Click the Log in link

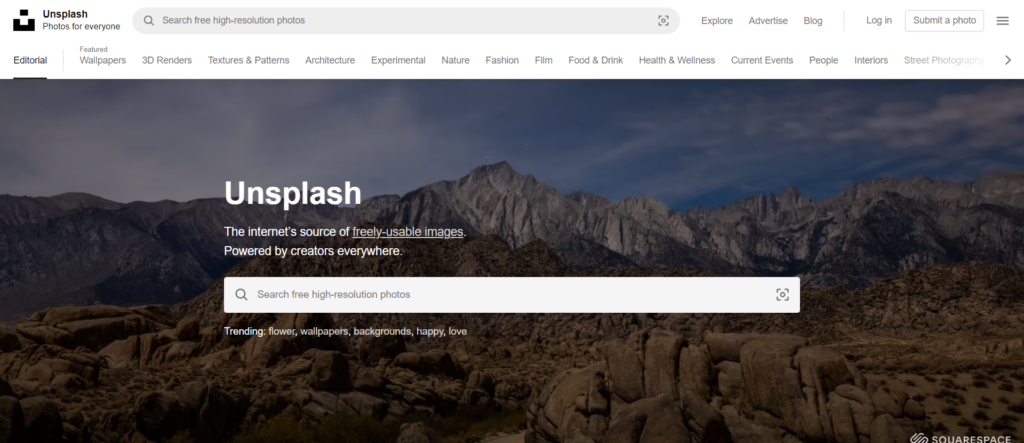(x=879, y=20)
